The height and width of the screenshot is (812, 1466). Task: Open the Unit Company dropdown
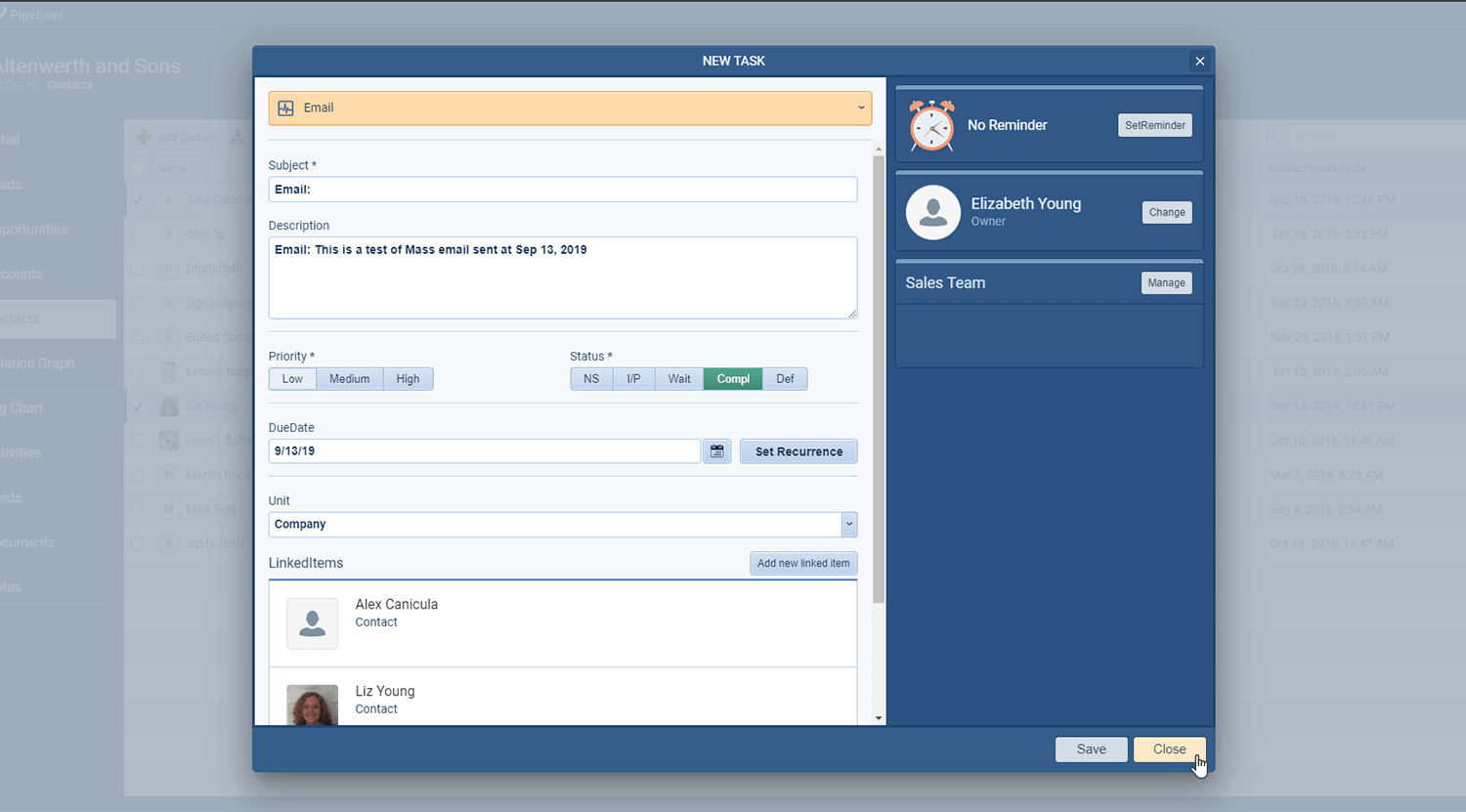tap(848, 525)
